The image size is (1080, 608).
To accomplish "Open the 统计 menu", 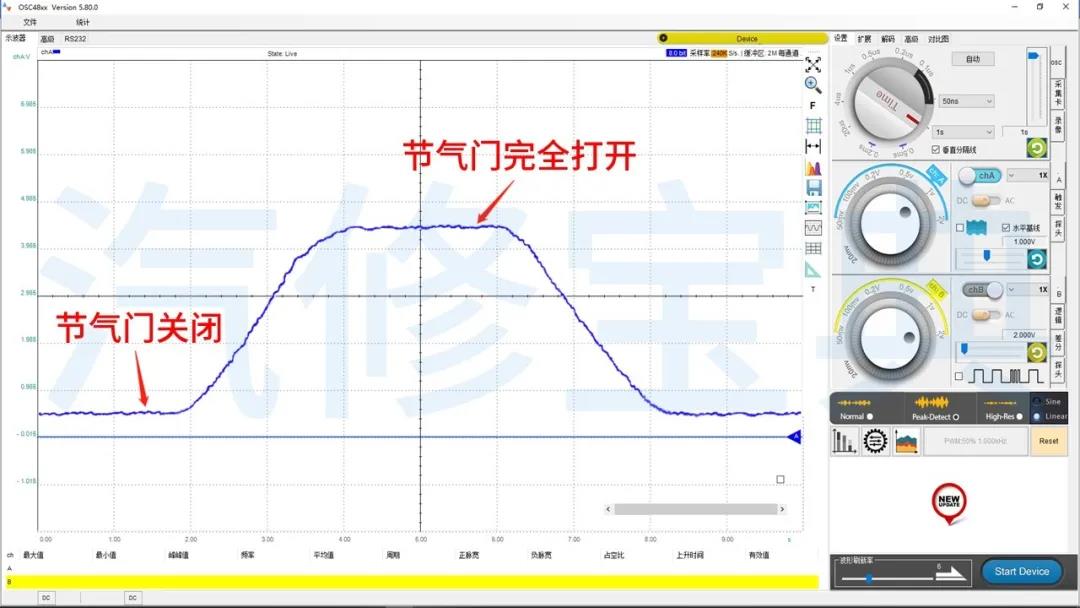I will [83, 22].
